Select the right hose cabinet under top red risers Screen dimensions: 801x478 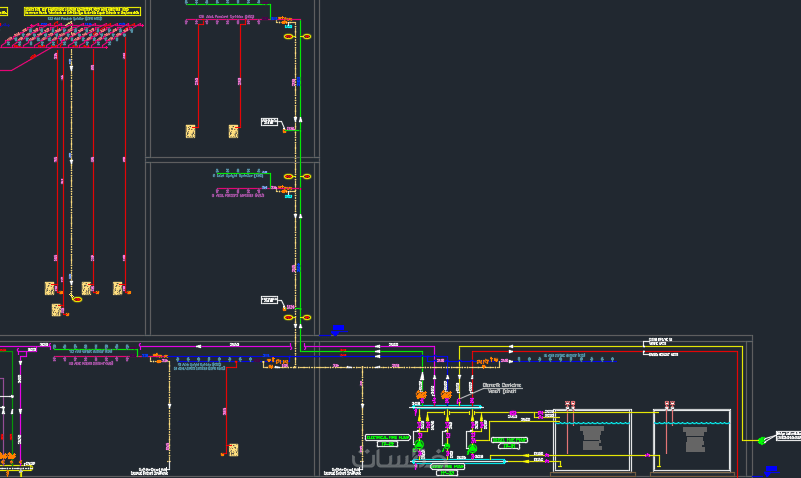pyautogui.click(x=233, y=132)
